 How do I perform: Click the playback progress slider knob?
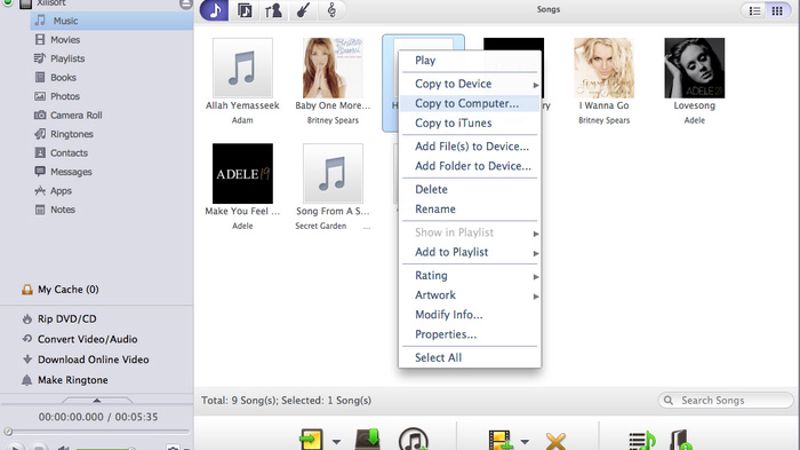tap(8, 432)
